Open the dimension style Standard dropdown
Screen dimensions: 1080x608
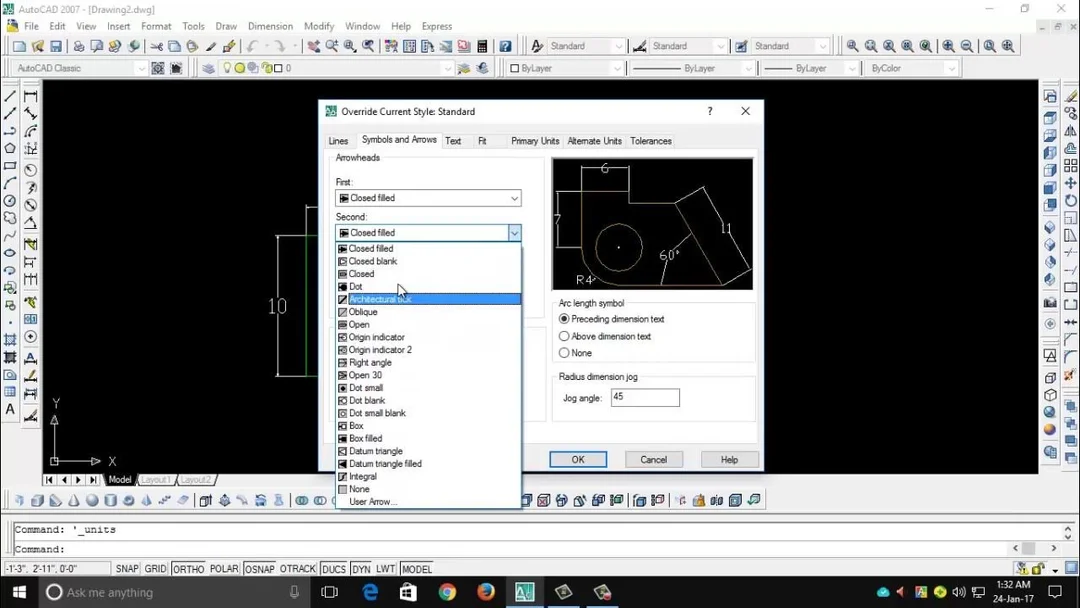click(688, 46)
